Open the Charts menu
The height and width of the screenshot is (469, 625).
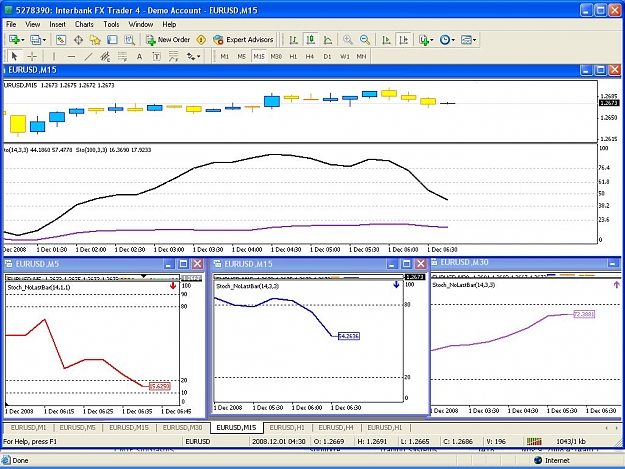(84, 24)
